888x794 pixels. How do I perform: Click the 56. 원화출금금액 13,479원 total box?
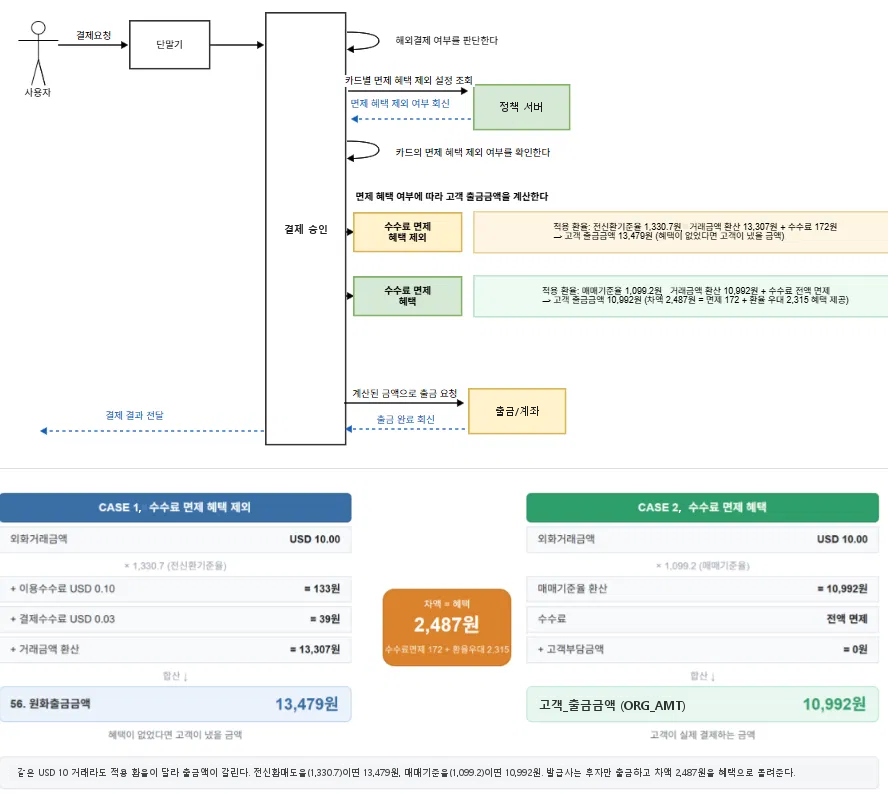pyautogui.click(x=176, y=704)
